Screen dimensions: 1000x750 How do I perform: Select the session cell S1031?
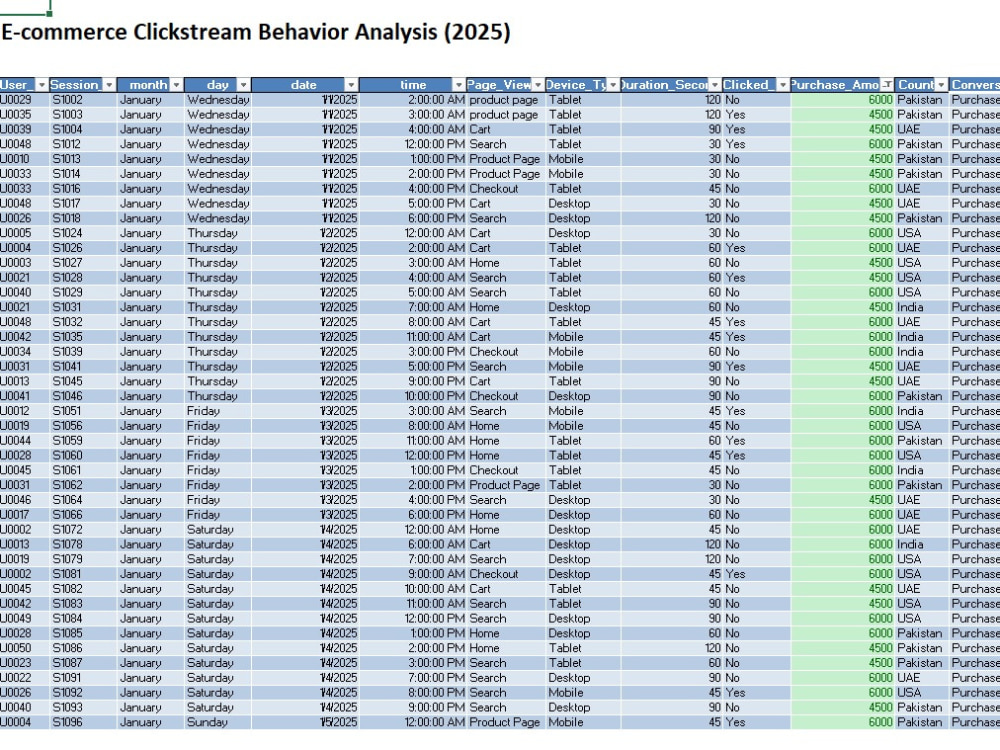[84, 307]
